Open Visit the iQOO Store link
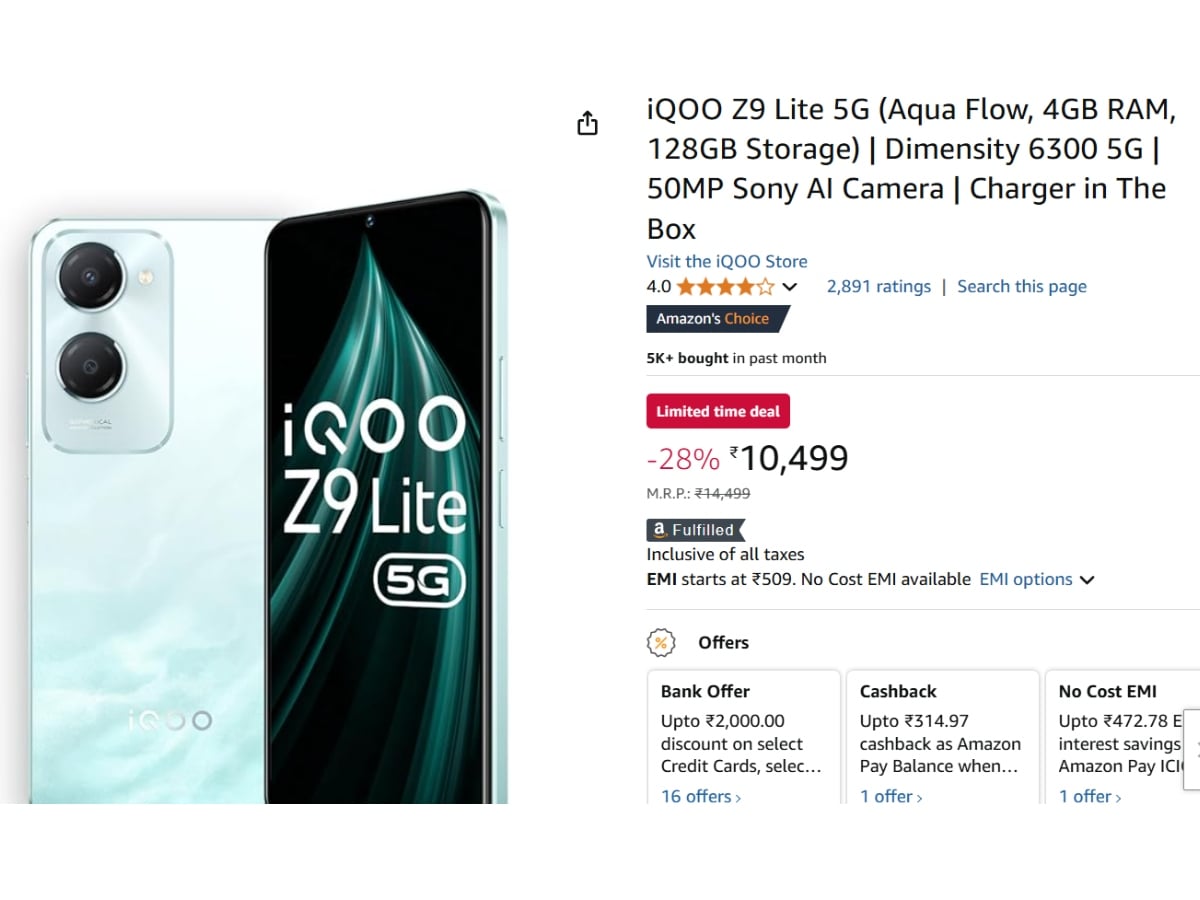Image resolution: width=1200 pixels, height=900 pixels. pos(727,261)
